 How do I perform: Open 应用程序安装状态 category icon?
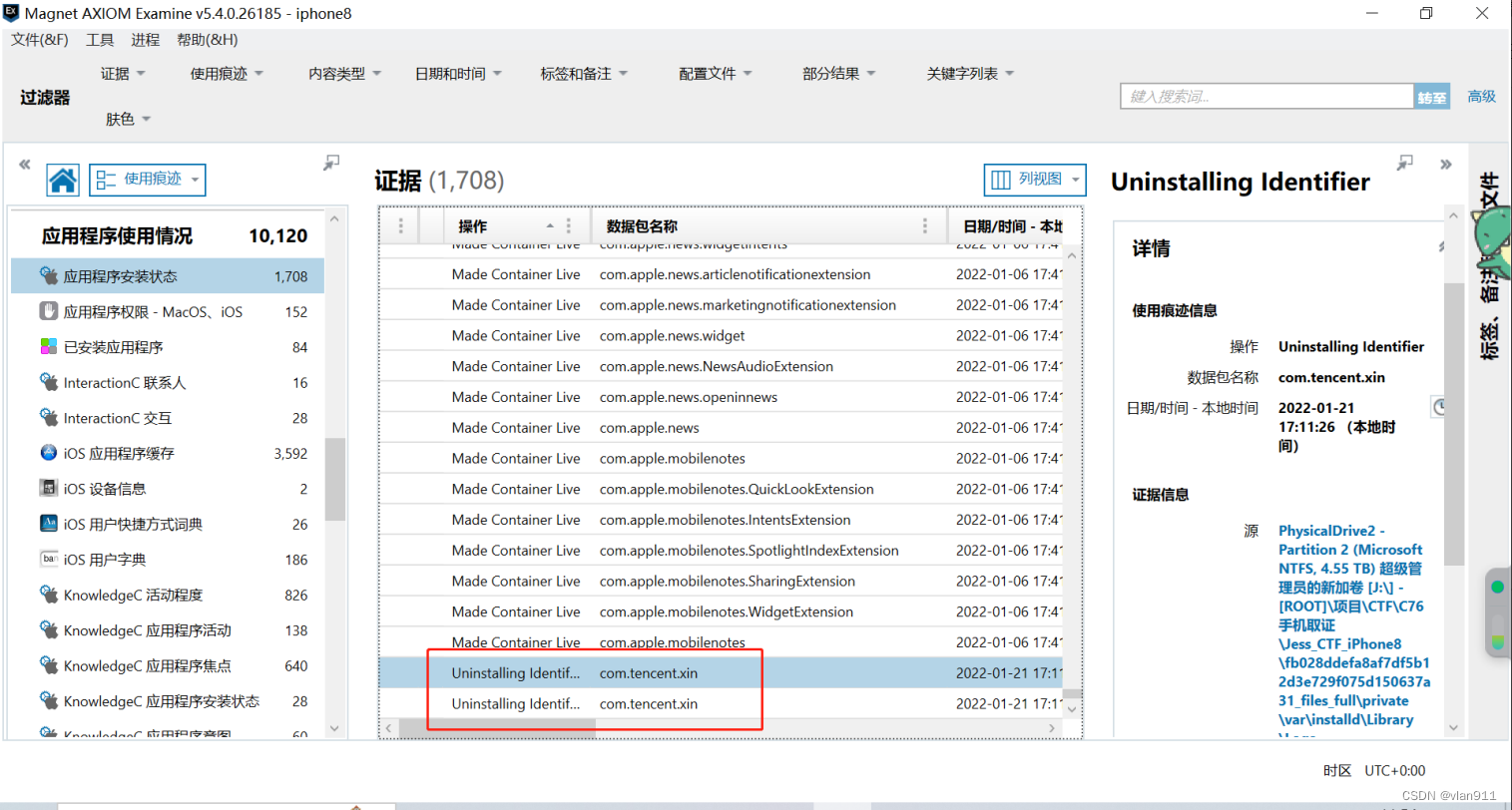[x=48, y=275]
